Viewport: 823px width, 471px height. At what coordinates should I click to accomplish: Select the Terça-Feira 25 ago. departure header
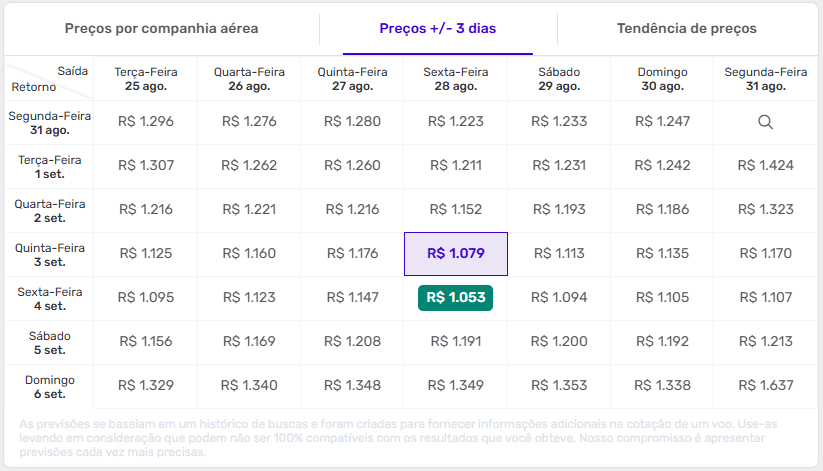[x=146, y=79]
